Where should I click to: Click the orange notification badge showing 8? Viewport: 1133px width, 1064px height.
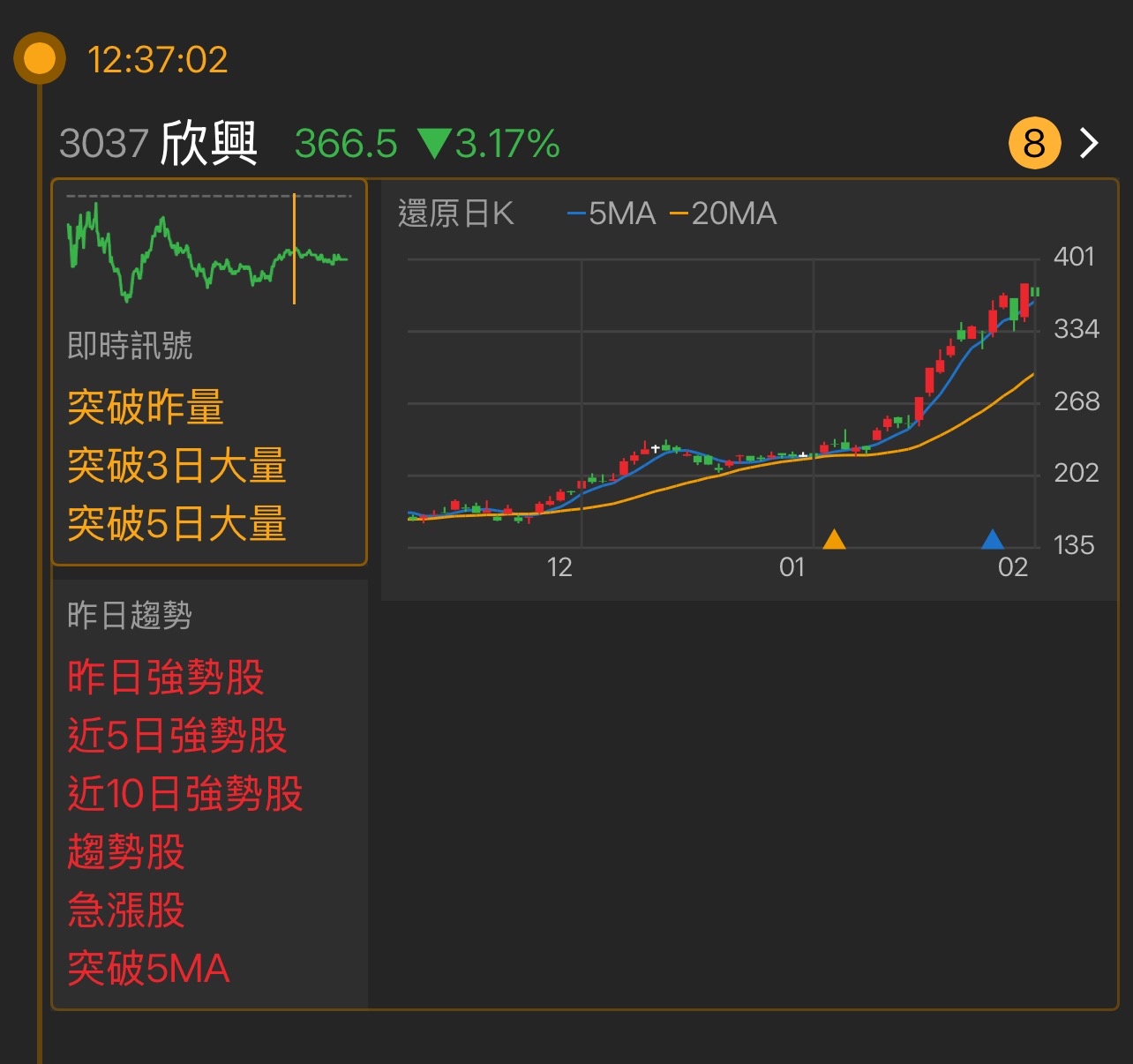(1033, 142)
